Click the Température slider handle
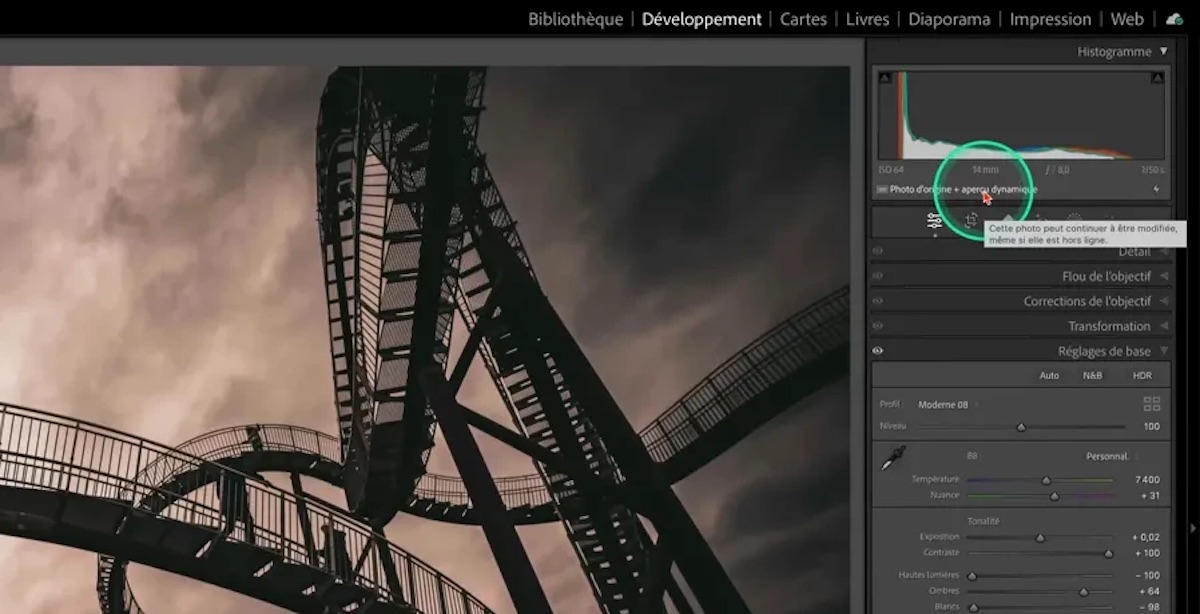1200x614 pixels. coord(1046,480)
